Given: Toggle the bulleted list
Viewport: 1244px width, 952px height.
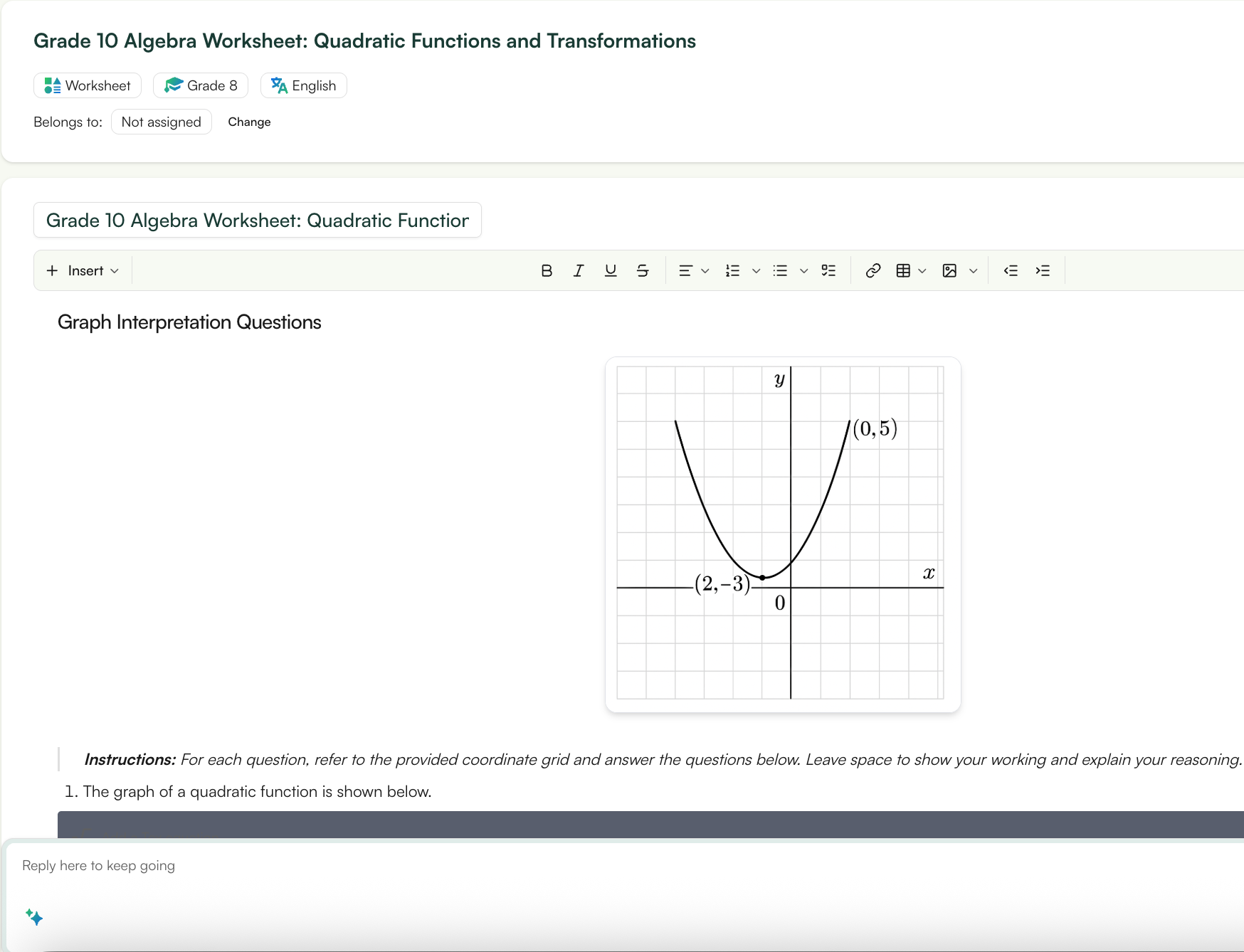Looking at the screenshot, I should pyautogui.click(x=780, y=270).
